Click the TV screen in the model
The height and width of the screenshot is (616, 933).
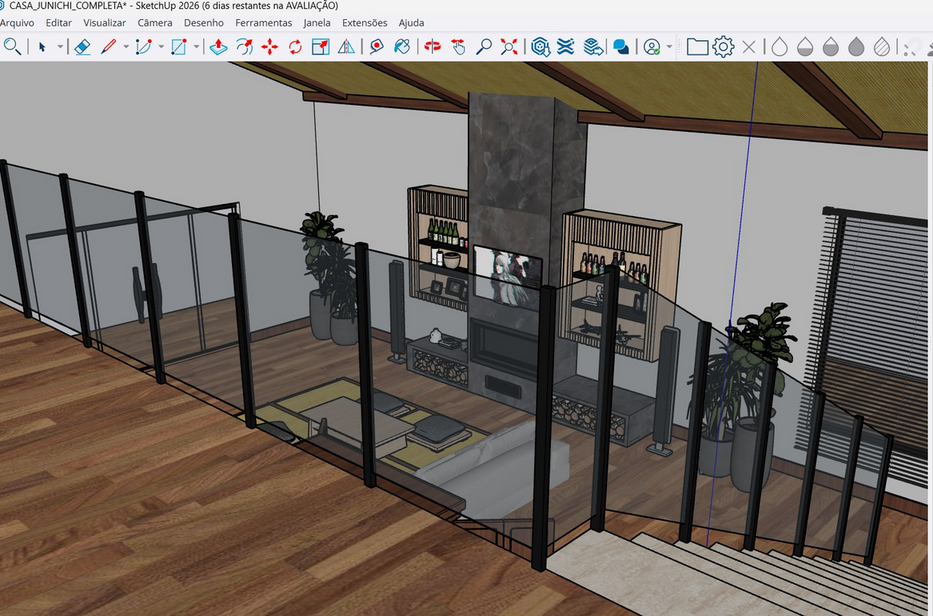pos(507,274)
